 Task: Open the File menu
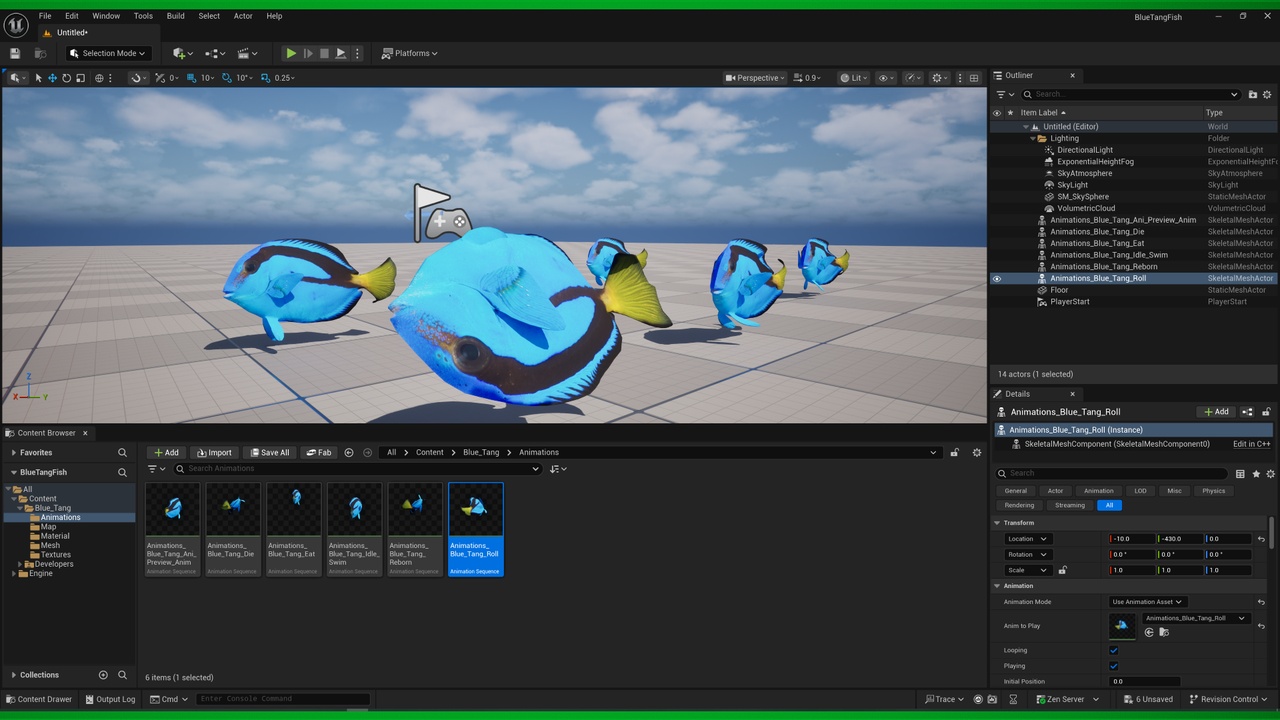[x=45, y=16]
